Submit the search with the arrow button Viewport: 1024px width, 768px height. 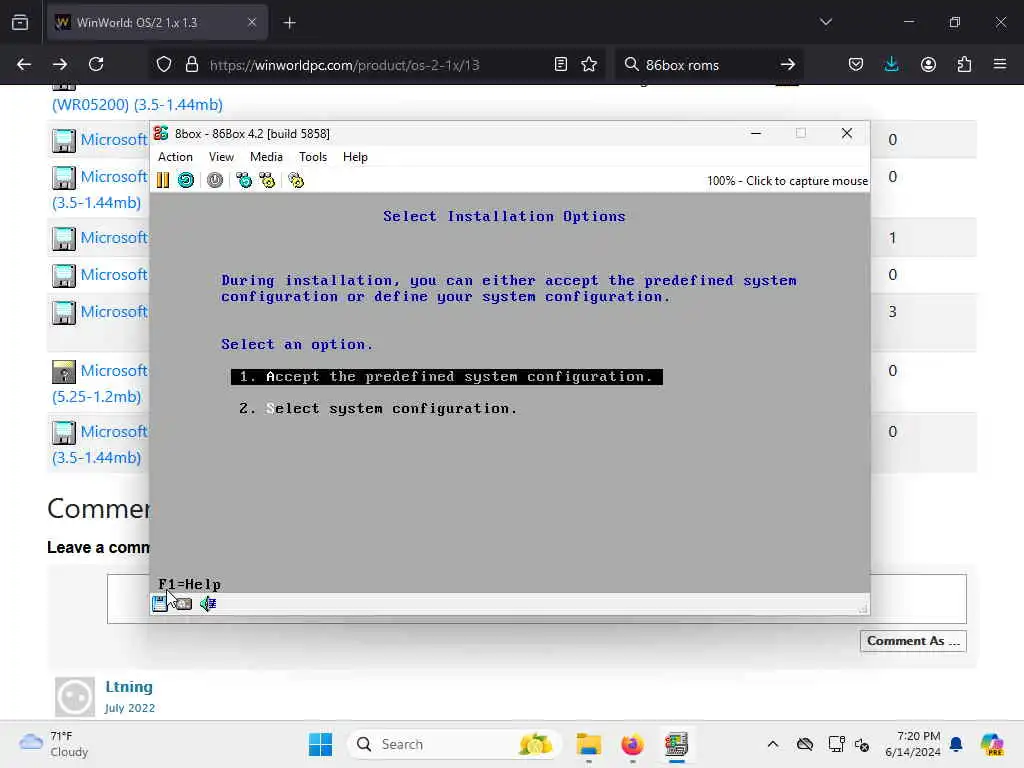point(788,65)
